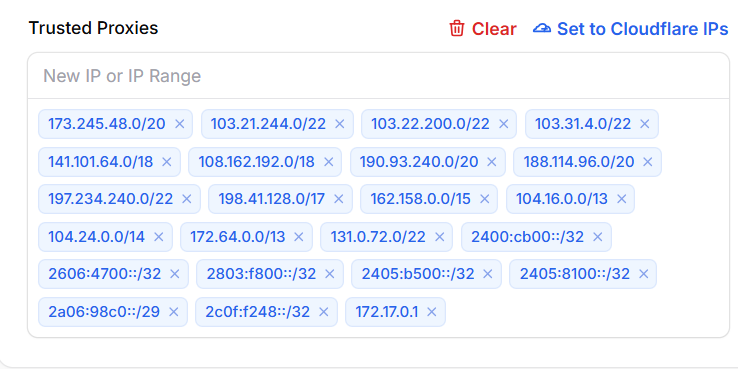Screen dimensions: 738x369
Task: Remove the 190.93.240.0/20 entry
Action: tap(492, 162)
